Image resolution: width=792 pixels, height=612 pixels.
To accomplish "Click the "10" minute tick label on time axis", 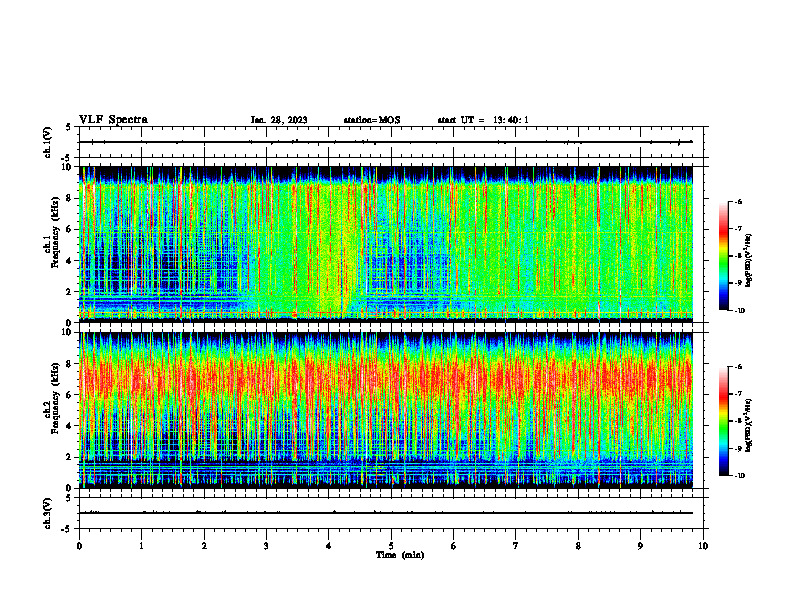I will 703,546.
